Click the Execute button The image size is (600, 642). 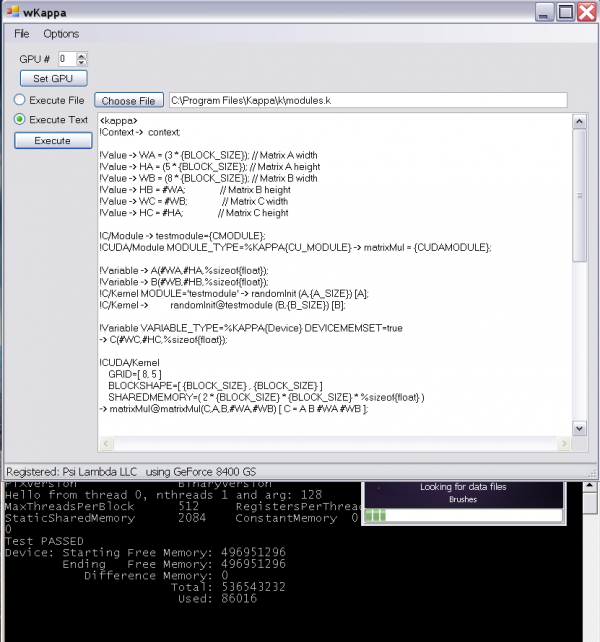coord(53,140)
